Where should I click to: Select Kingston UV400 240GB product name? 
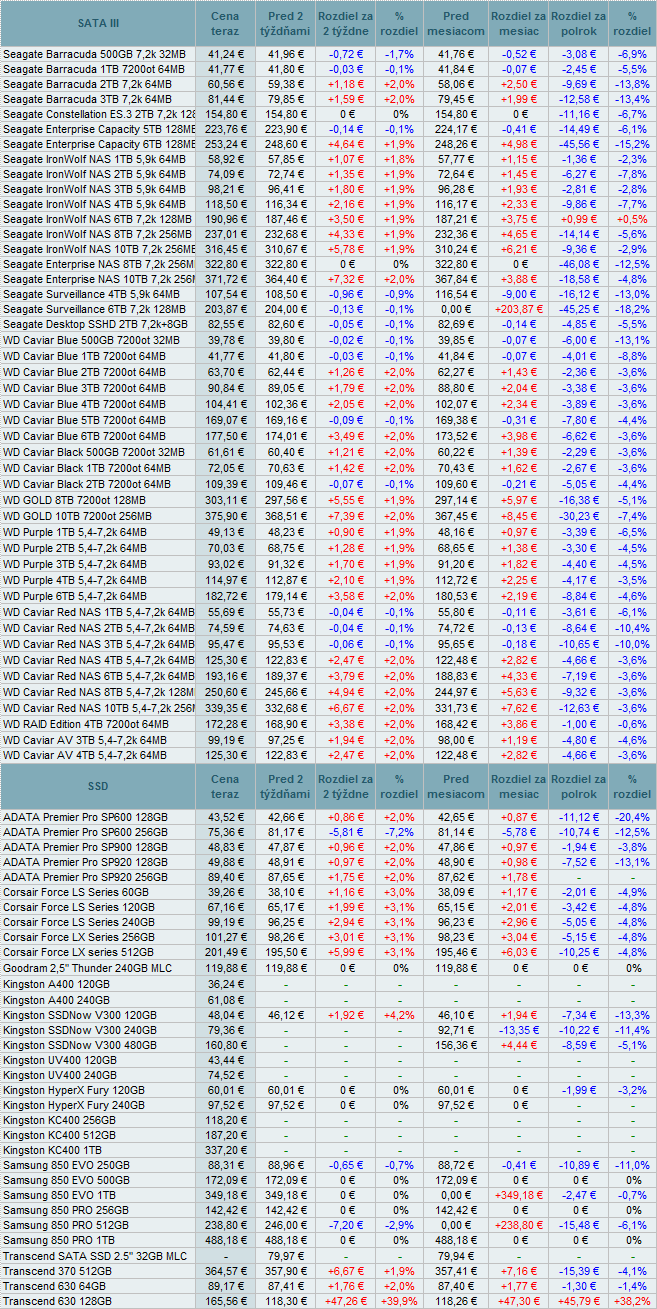tap(60, 1076)
